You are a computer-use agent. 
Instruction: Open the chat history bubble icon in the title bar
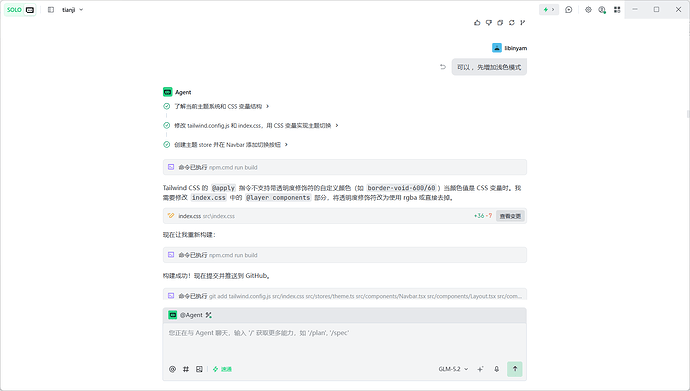pyautogui.click(x=569, y=10)
